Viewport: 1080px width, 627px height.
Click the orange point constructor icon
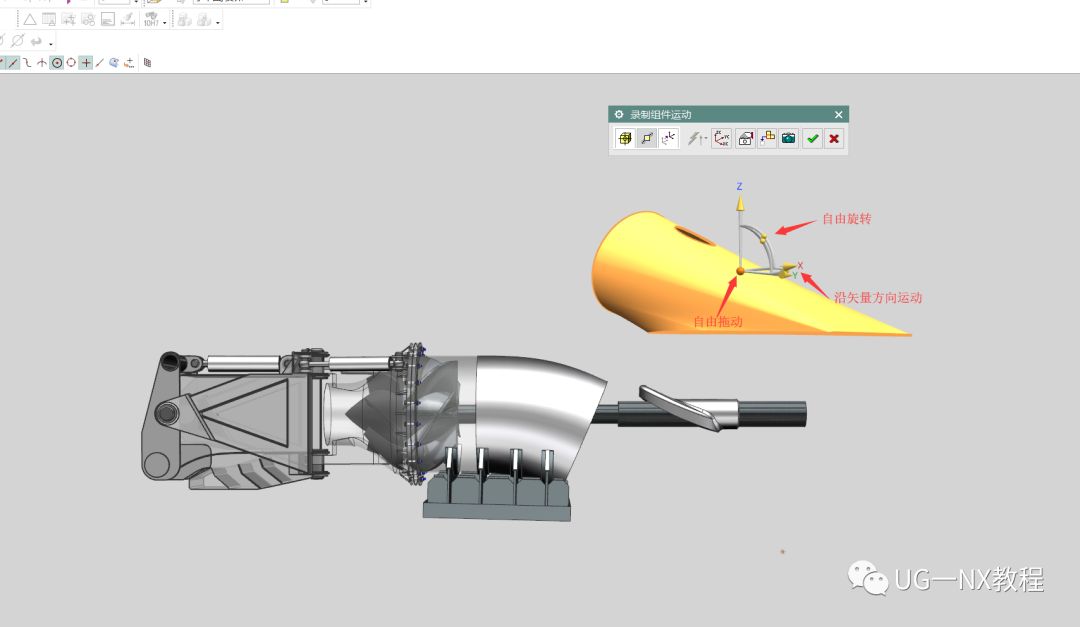[129, 63]
